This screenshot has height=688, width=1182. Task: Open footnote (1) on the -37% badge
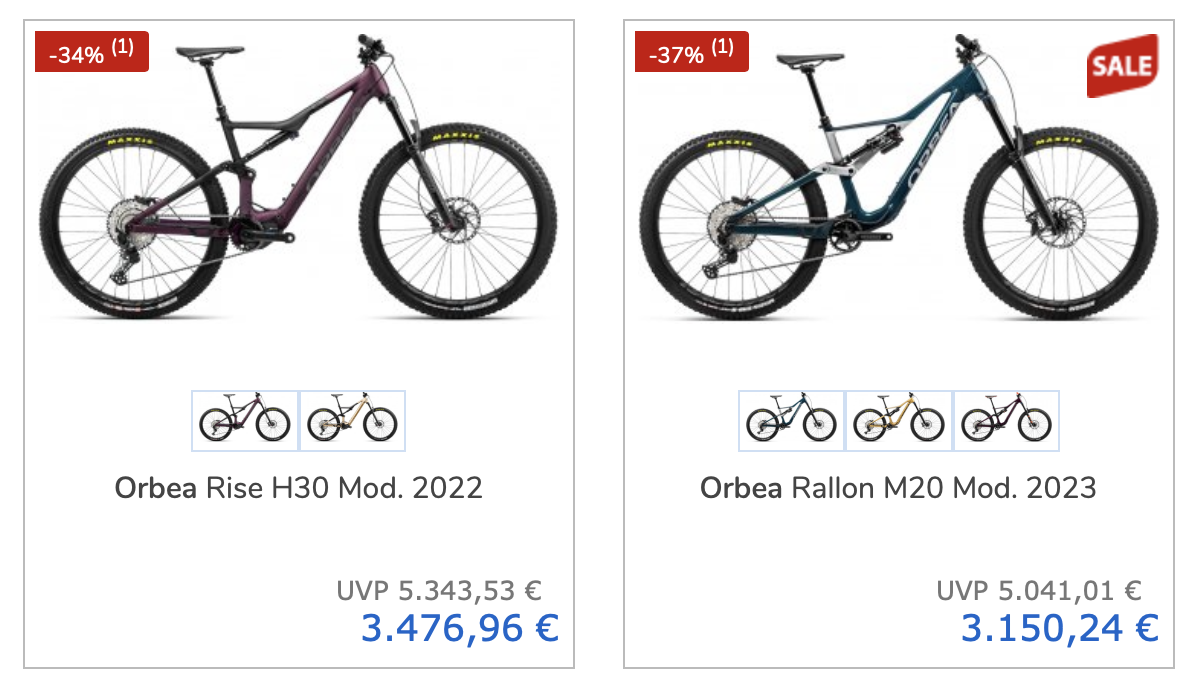[x=723, y=46]
